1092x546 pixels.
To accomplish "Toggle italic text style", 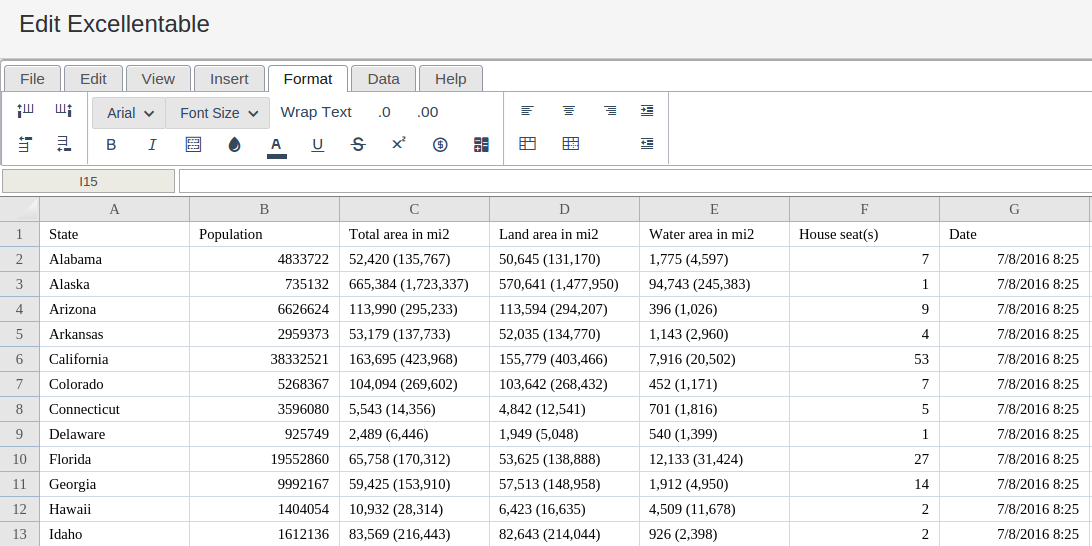I will 152,145.
